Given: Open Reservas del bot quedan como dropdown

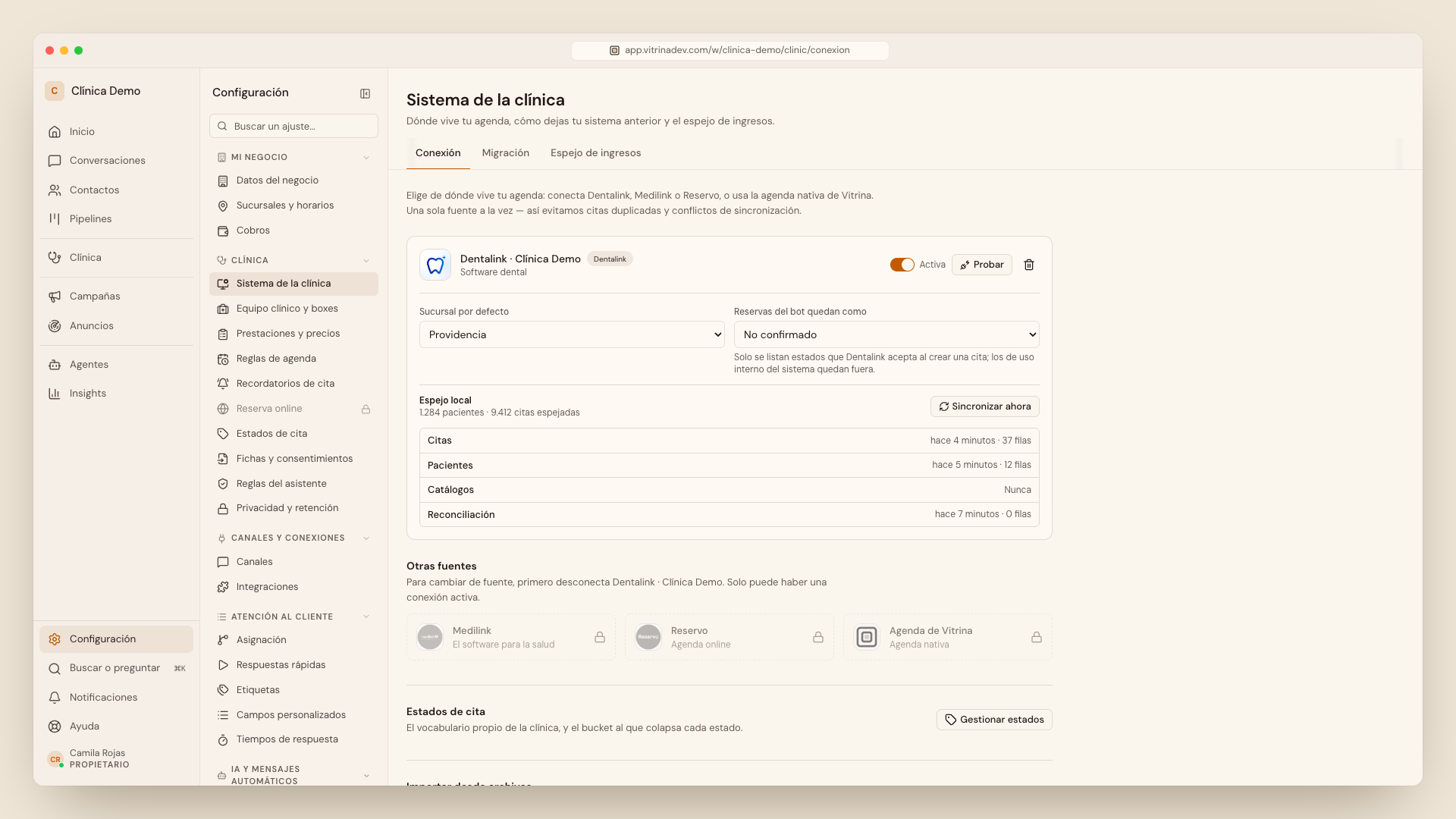Looking at the screenshot, I should click(x=886, y=334).
